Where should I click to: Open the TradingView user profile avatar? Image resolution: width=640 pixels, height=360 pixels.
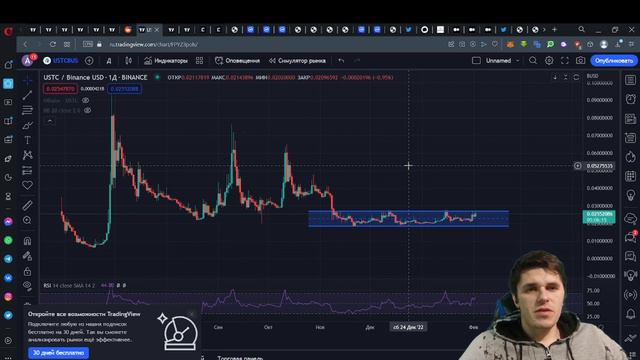point(28,60)
